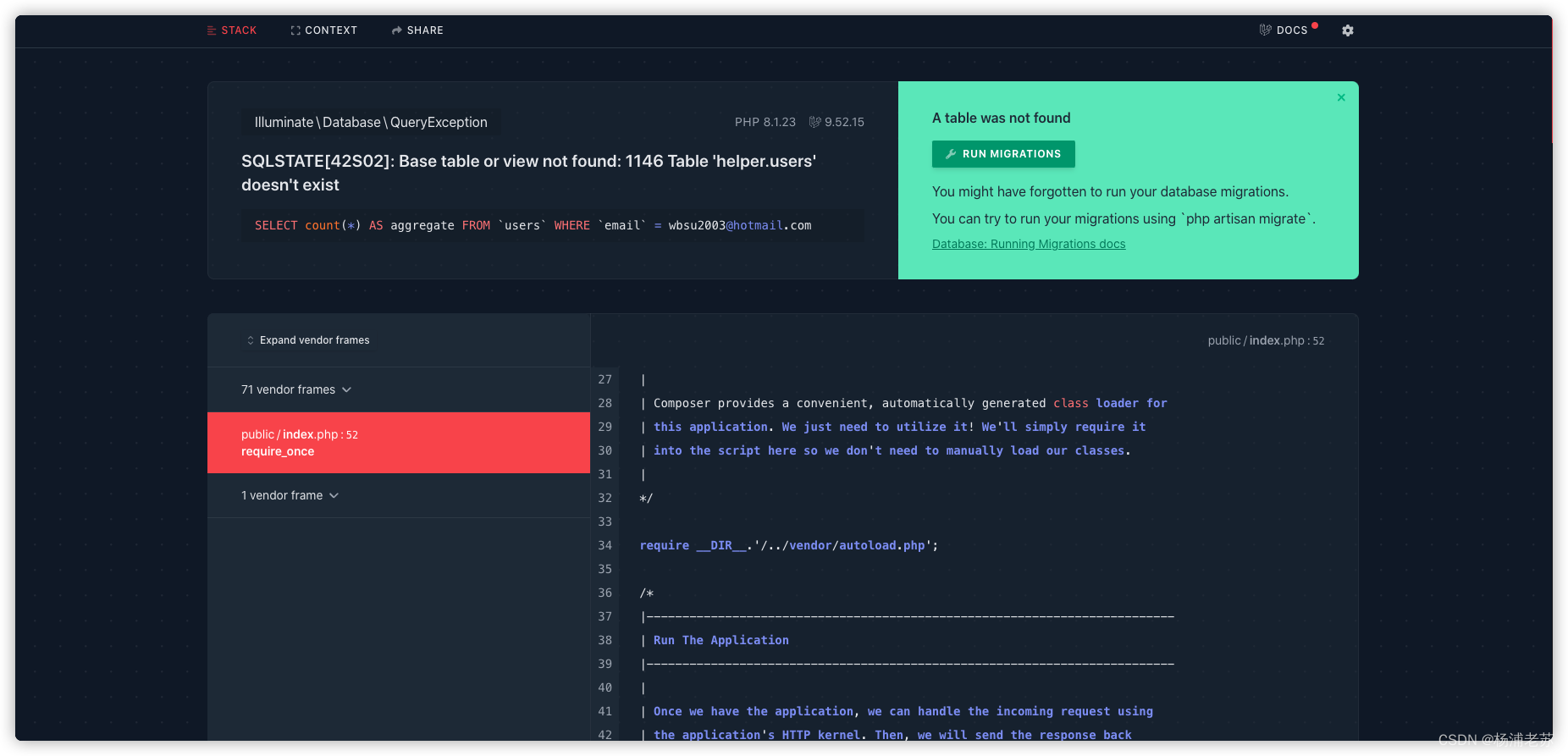Image resolution: width=1568 pixels, height=756 pixels.
Task: Expand the 71 vendor frames group
Action: 399,389
